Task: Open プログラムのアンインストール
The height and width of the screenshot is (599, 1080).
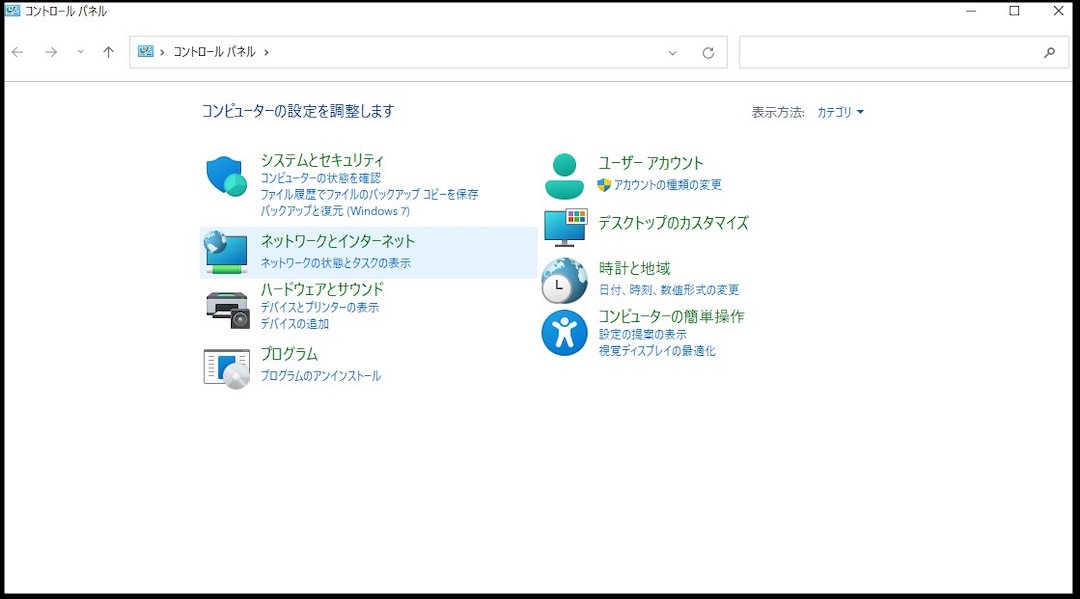Action: tap(319, 375)
